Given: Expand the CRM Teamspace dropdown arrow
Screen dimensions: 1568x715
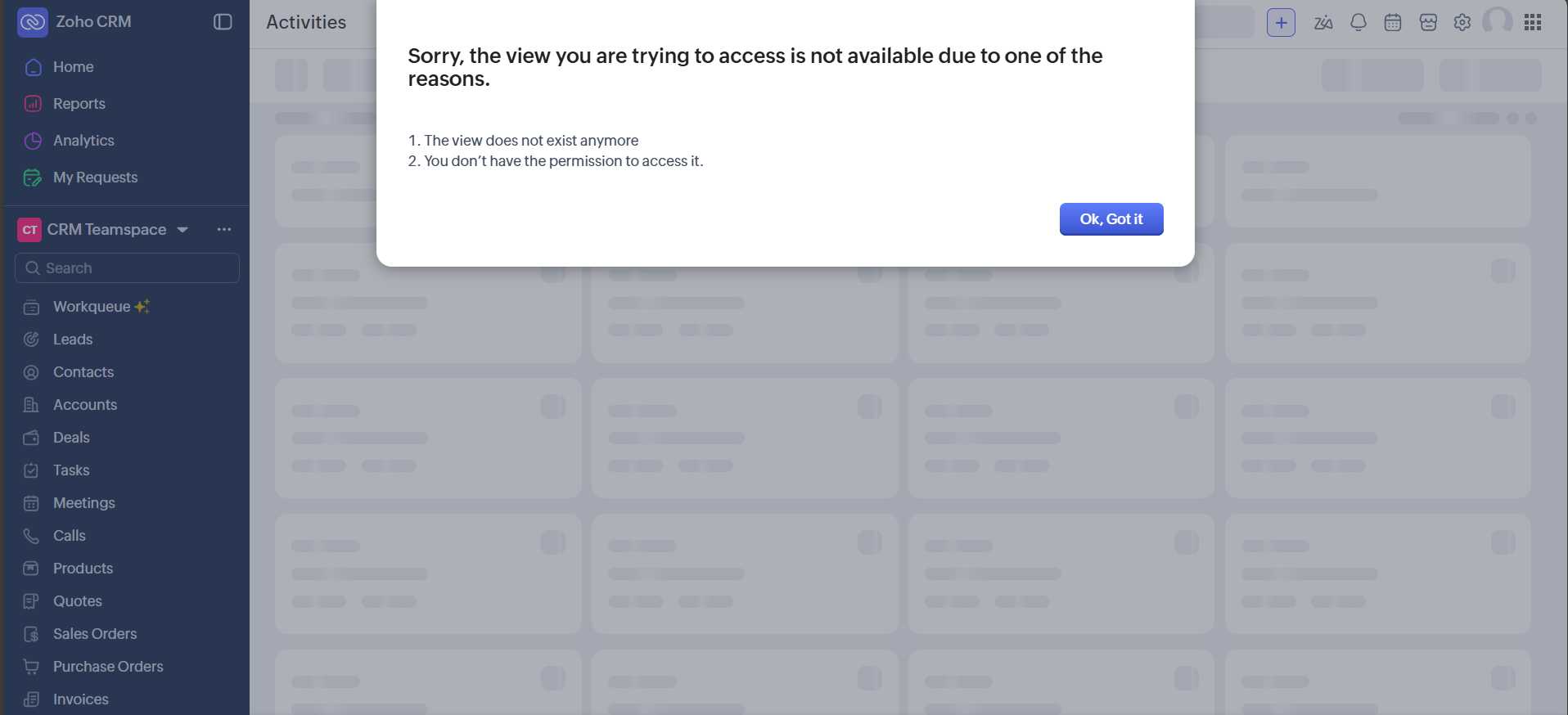Looking at the screenshot, I should pyautogui.click(x=182, y=230).
